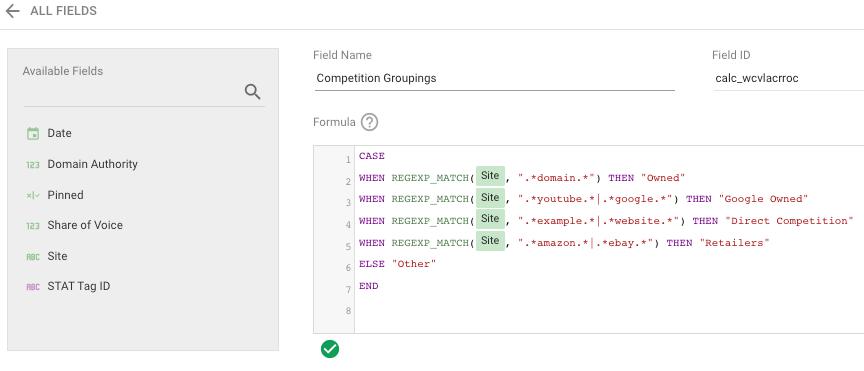The height and width of the screenshot is (371, 864).
Task: Click the Site chip on formula line 5
Action: [x=490, y=241]
